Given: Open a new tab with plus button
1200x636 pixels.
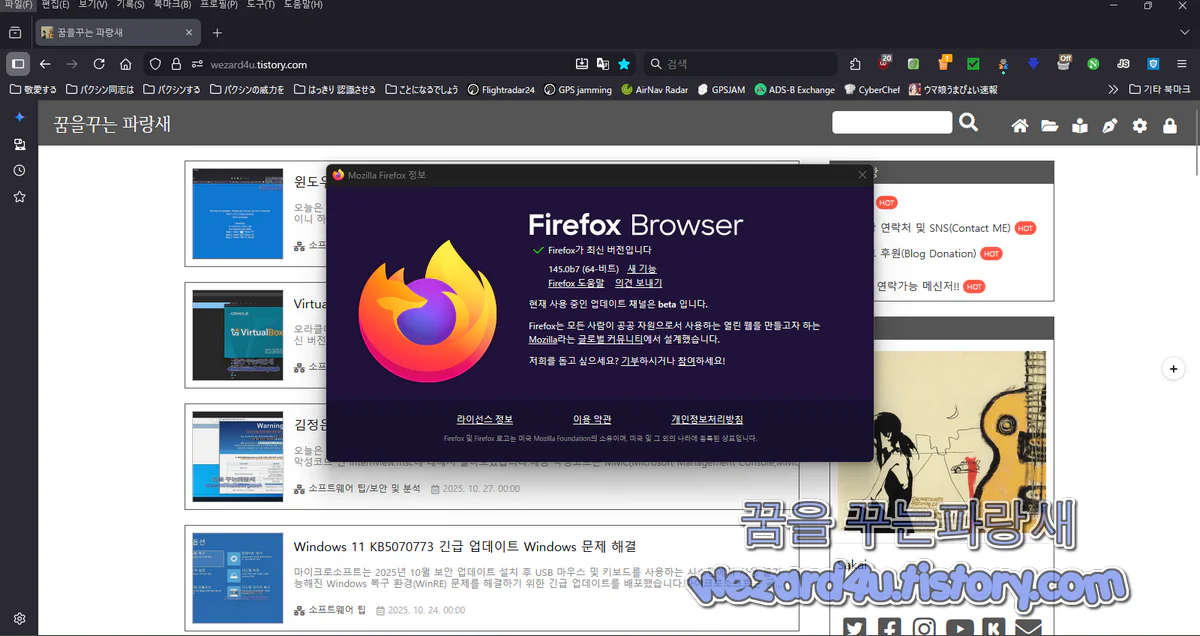Looking at the screenshot, I should 217,33.
